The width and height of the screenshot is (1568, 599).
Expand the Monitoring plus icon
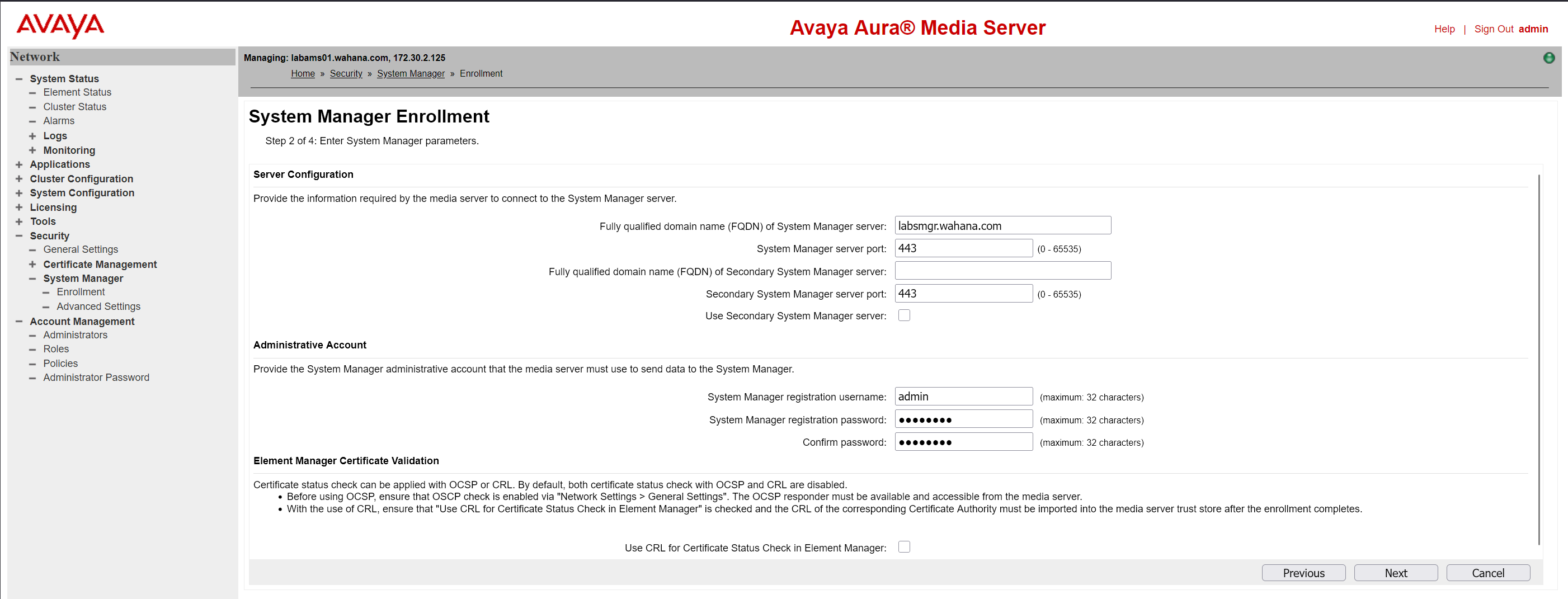pyautogui.click(x=32, y=150)
